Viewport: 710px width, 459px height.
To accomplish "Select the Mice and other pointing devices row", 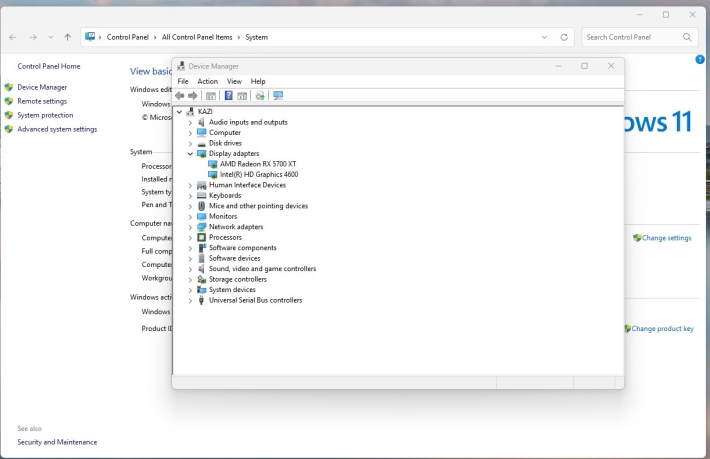I will click(x=258, y=206).
